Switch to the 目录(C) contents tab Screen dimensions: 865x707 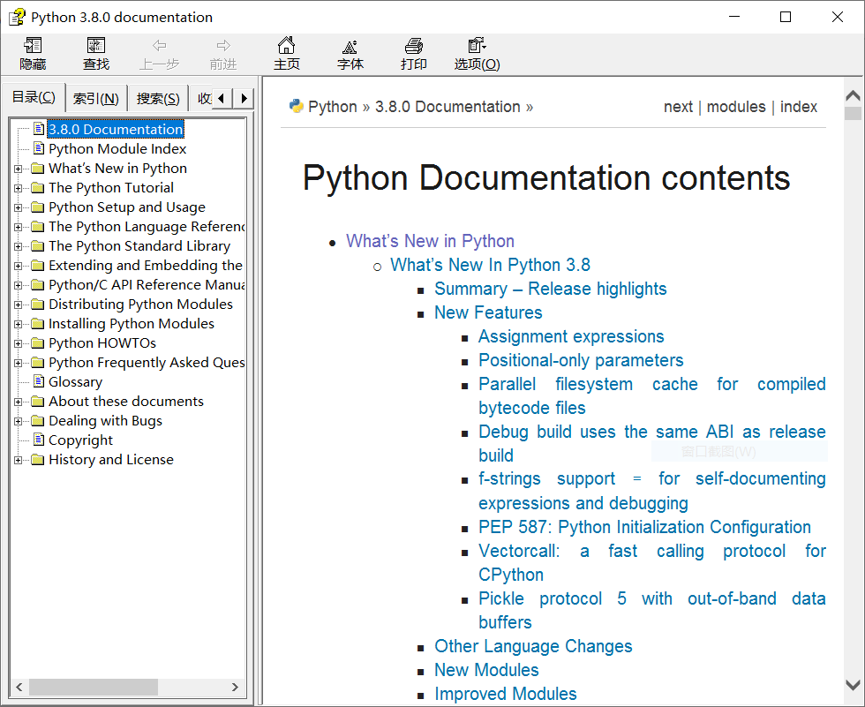34,97
